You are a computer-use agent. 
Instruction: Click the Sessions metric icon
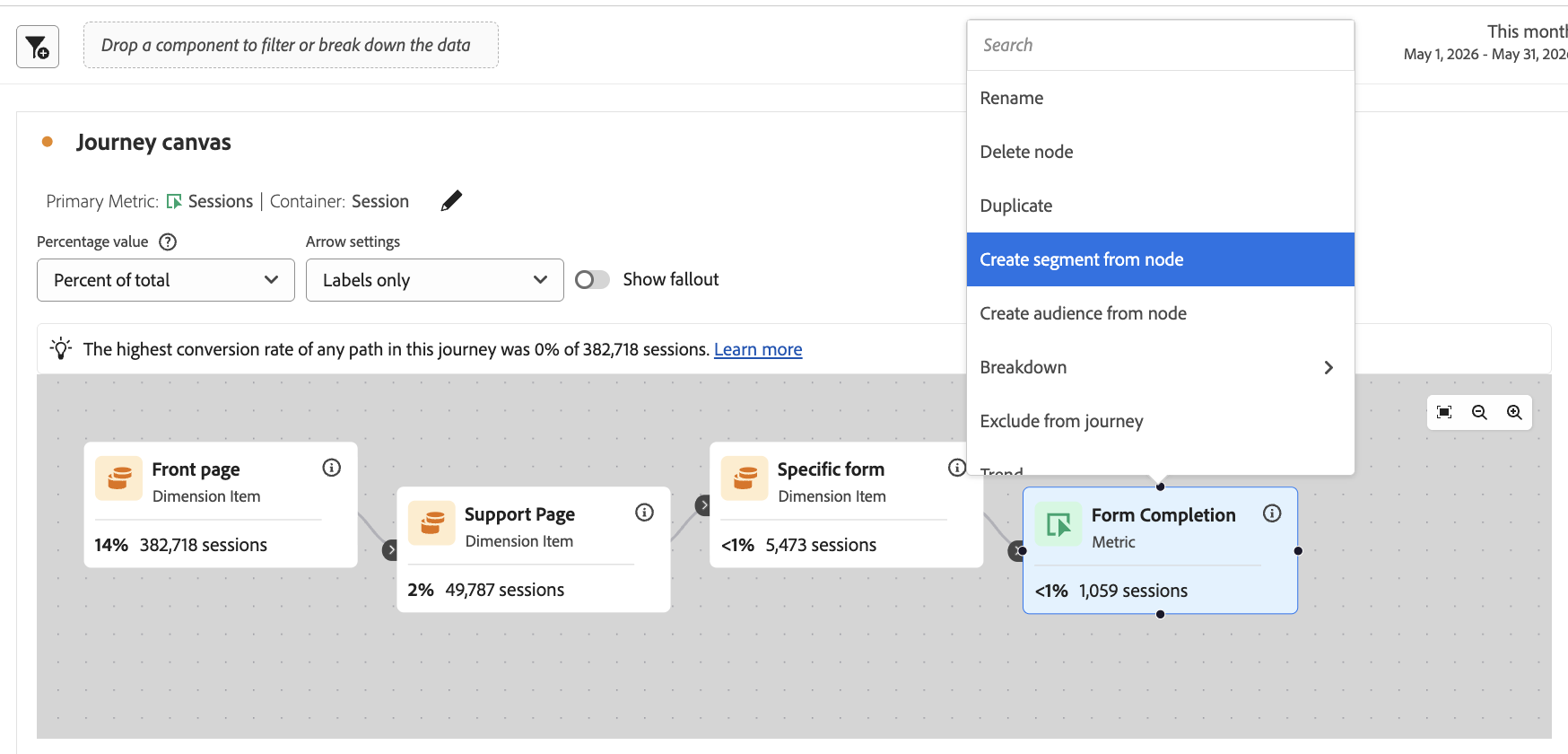coord(175,202)
